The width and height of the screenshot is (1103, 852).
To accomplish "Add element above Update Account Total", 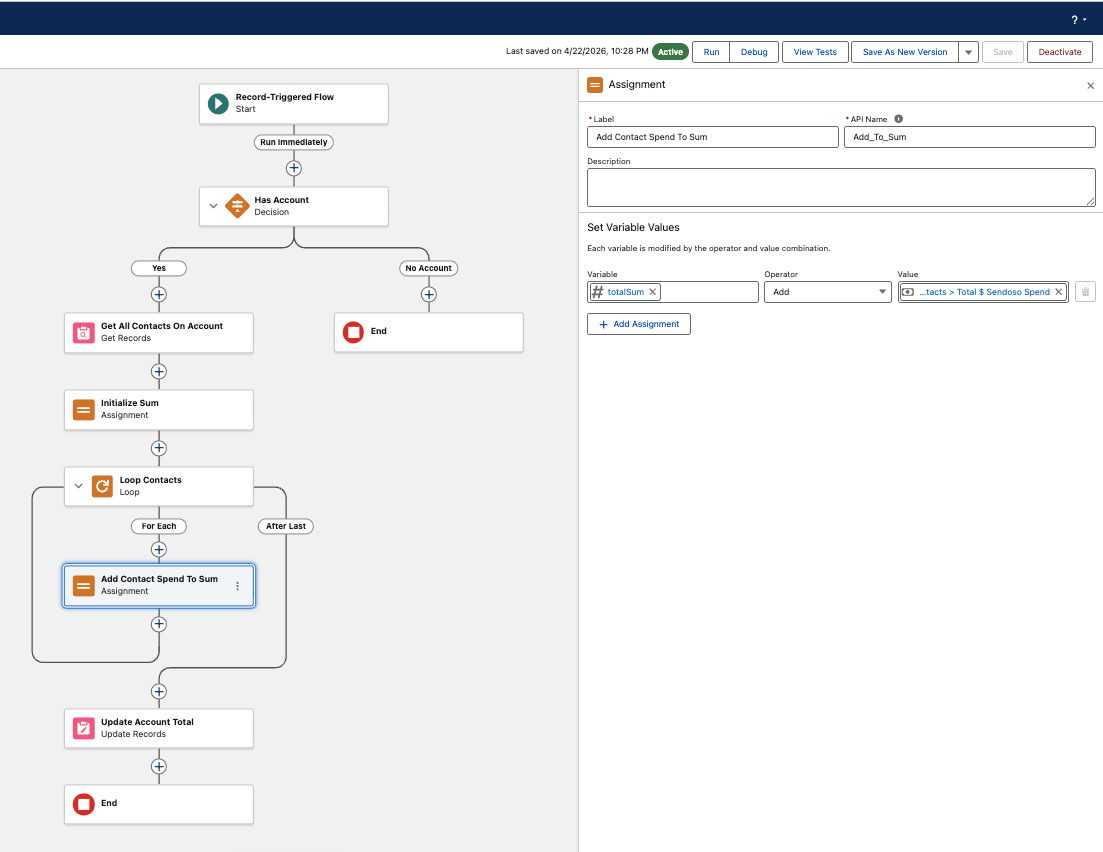I will [x=159, y=692].
